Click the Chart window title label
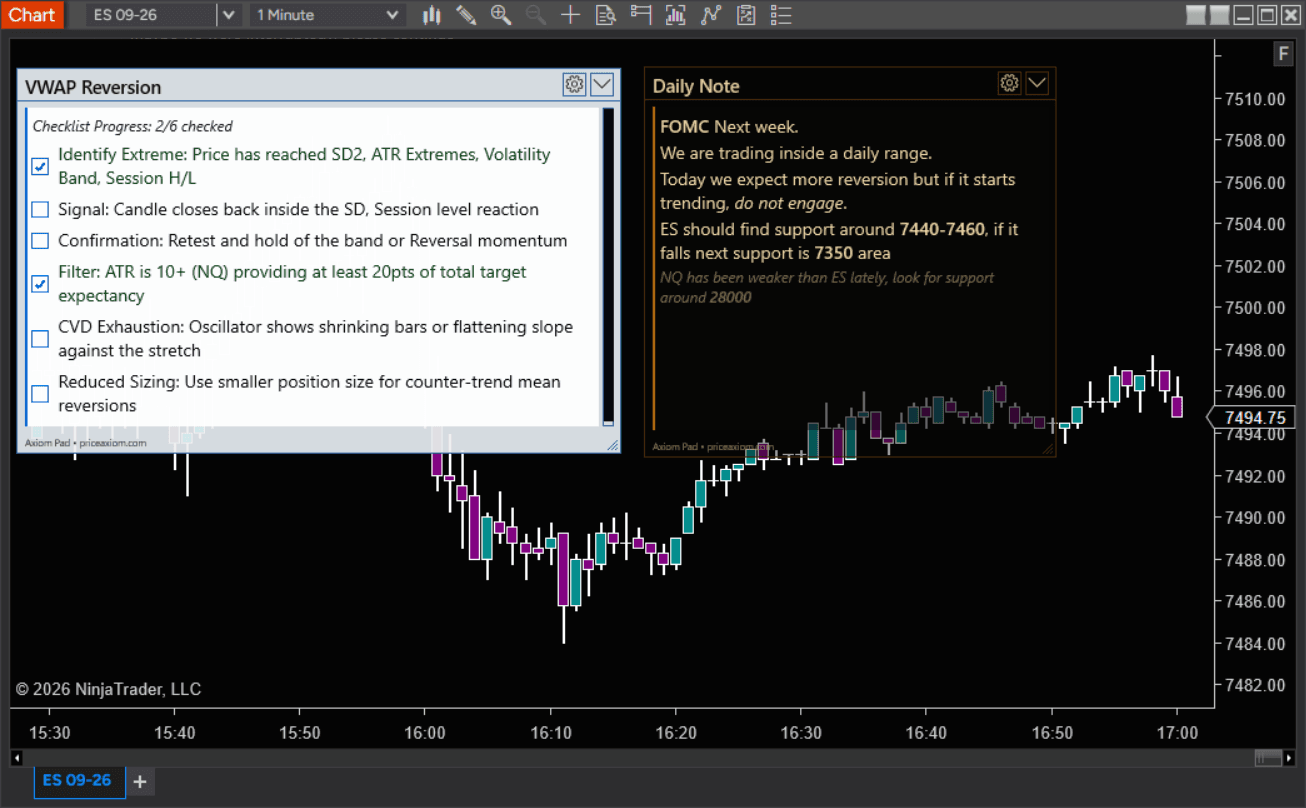The width and height of the screenshot is (1306, 808). pyautogui.click(x=32, y=15)
